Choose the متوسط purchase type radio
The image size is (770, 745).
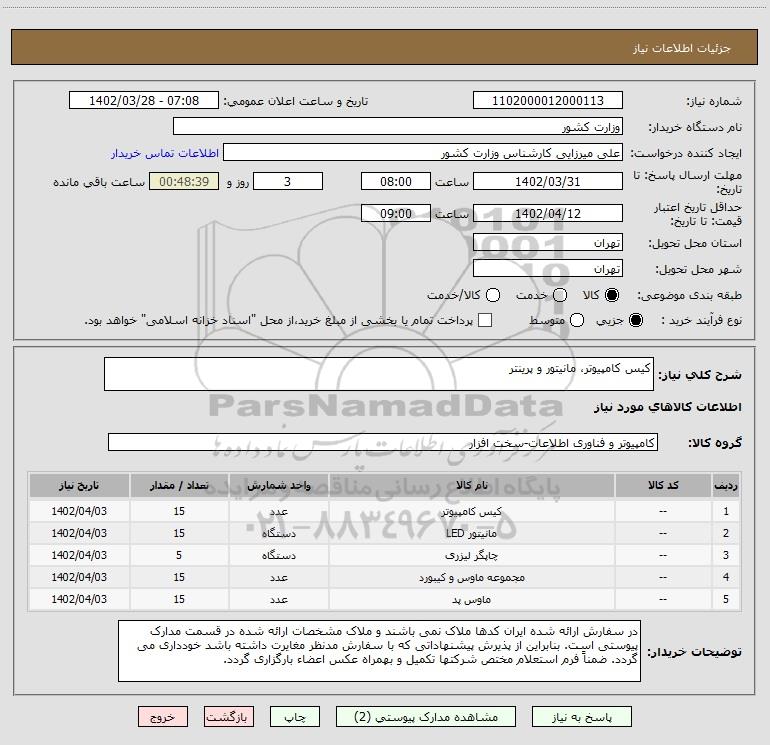(x=577, y=320)
